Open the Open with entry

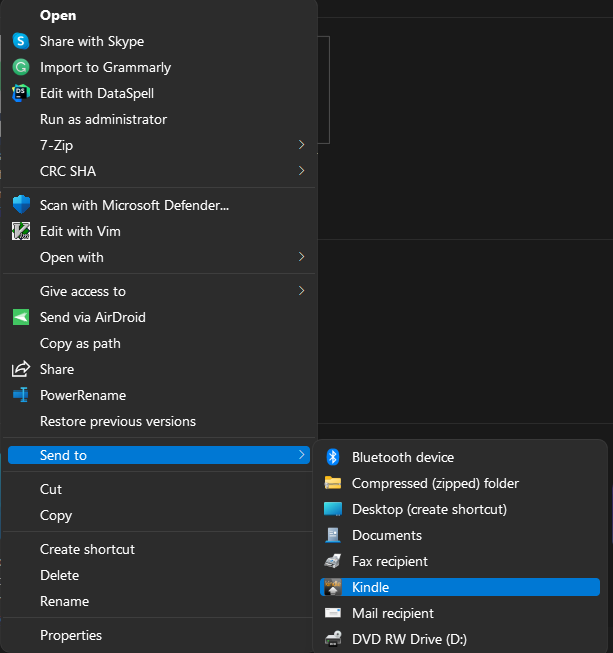pyautogui.click(x=159, y=257)
